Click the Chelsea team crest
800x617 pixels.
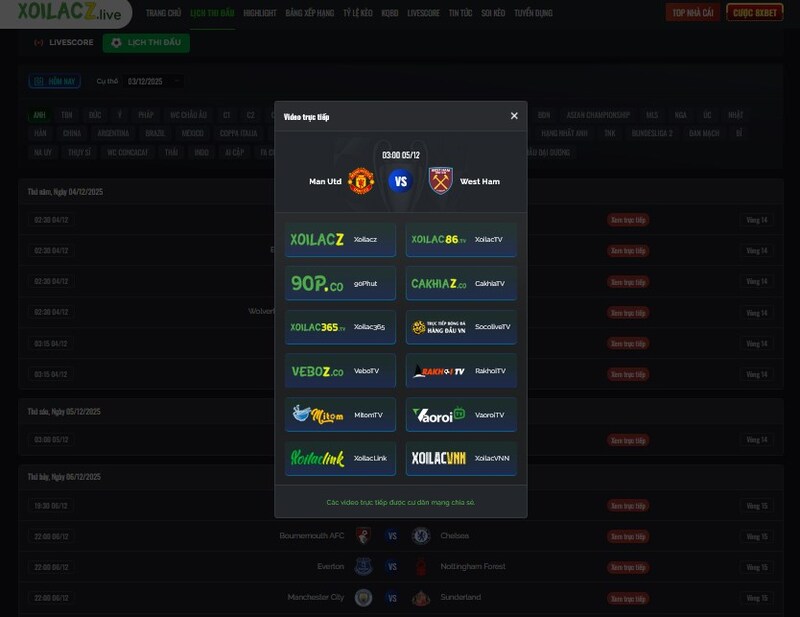(x=422, y=536)
